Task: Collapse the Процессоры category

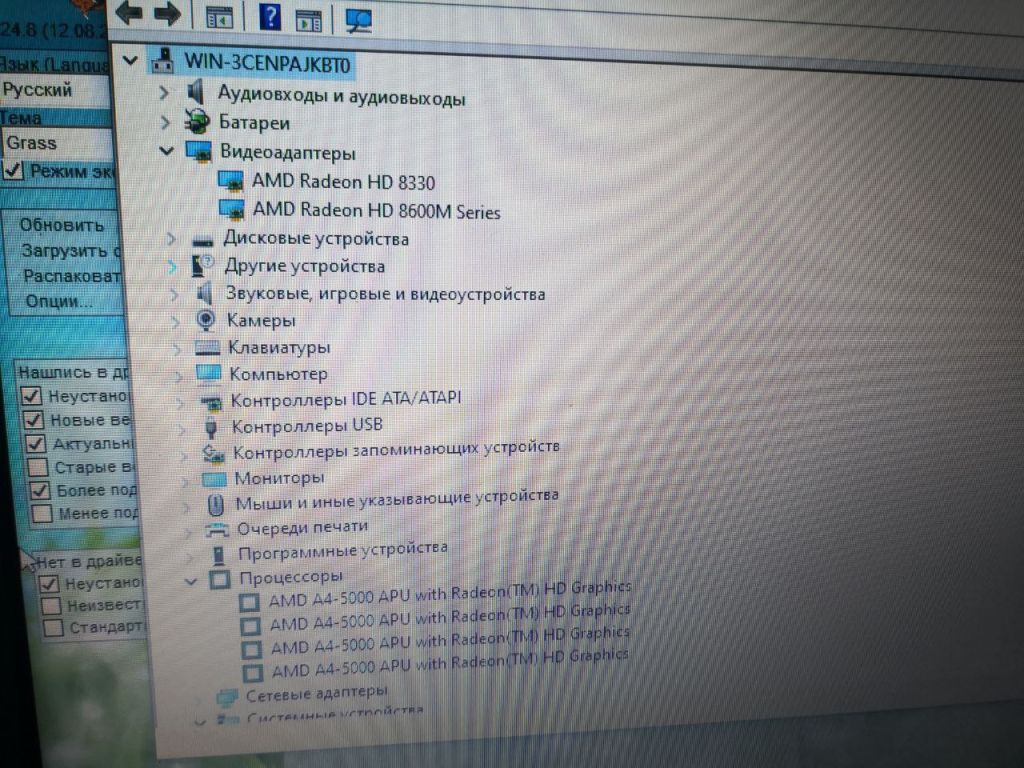Action: point(191,581)
